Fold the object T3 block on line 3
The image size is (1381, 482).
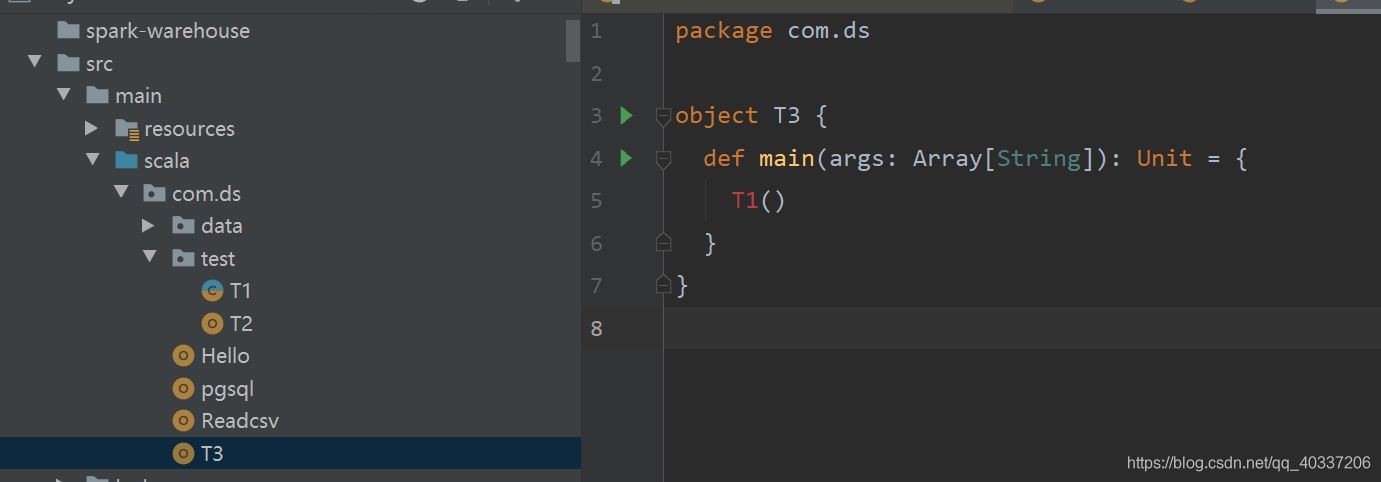pos(663,117)
